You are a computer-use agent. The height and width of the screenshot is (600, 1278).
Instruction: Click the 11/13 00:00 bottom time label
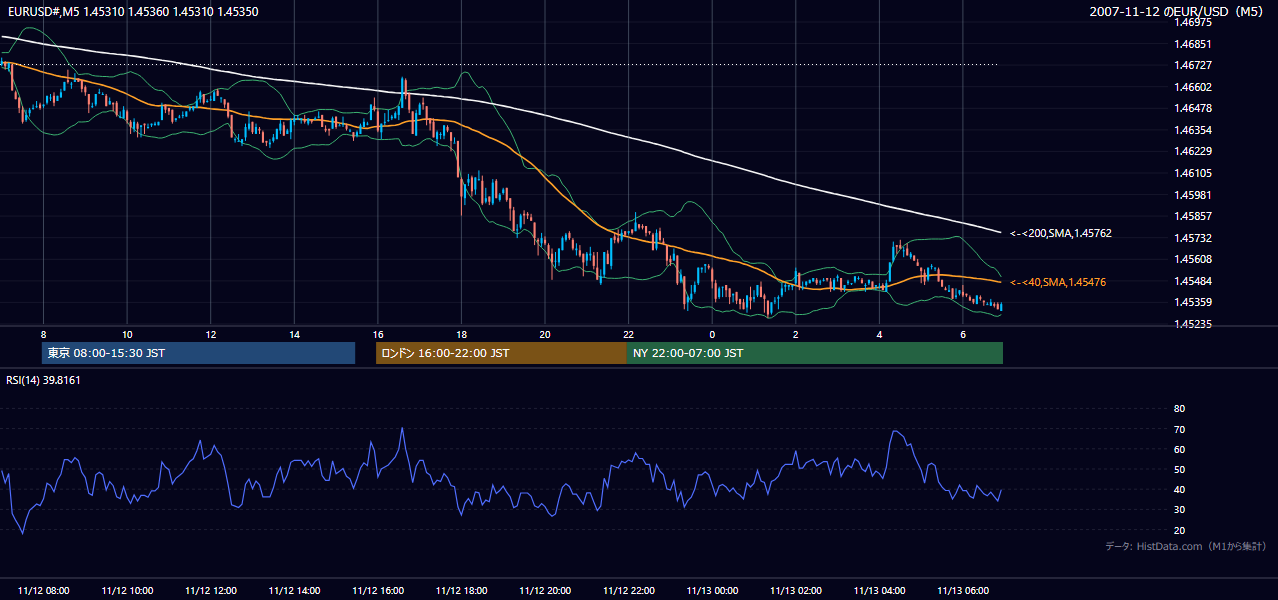(712, 591)
